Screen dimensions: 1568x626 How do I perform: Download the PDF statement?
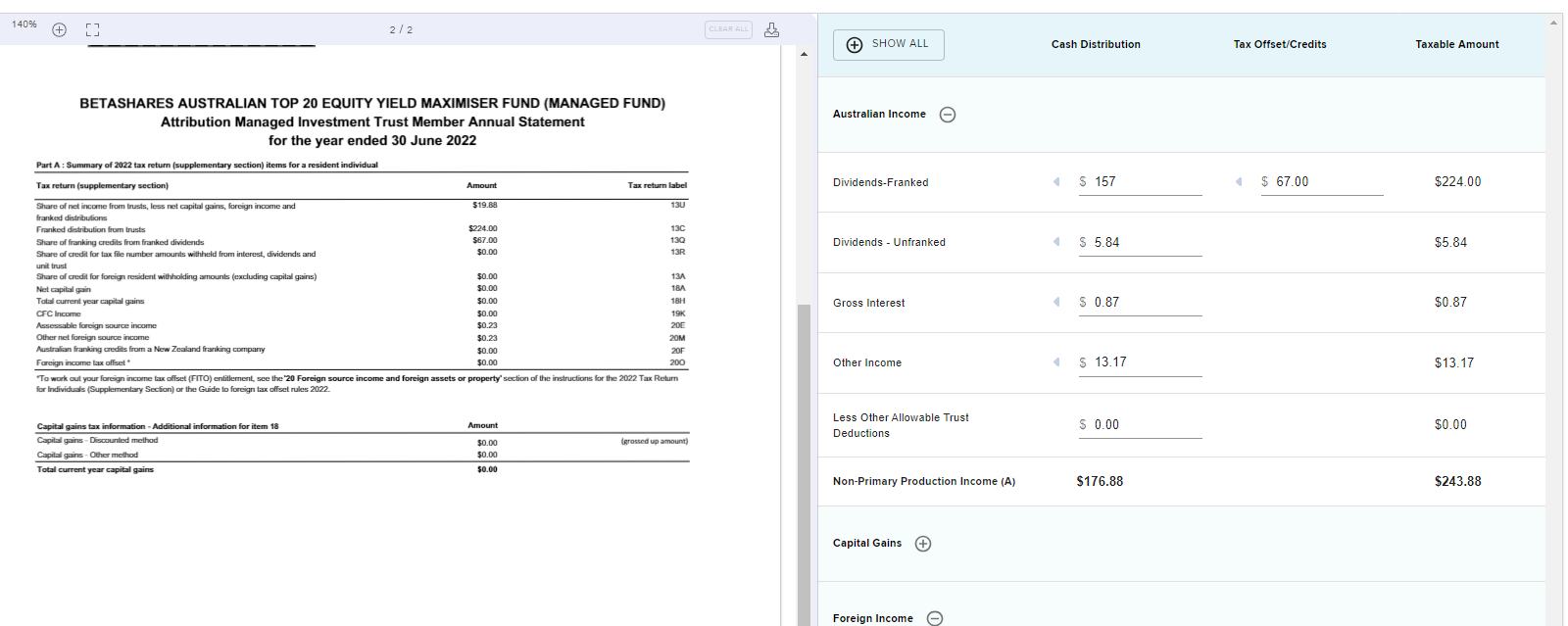(x=772, y=29)
